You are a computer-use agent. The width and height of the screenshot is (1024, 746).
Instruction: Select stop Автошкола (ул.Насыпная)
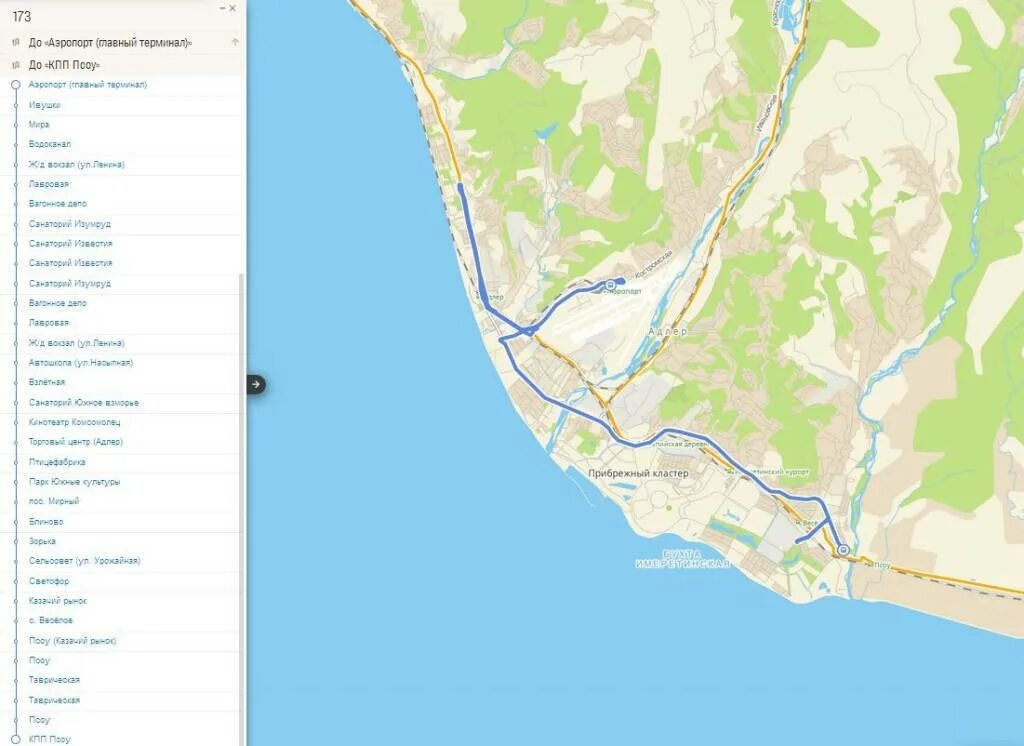click(x=80, y=363)
